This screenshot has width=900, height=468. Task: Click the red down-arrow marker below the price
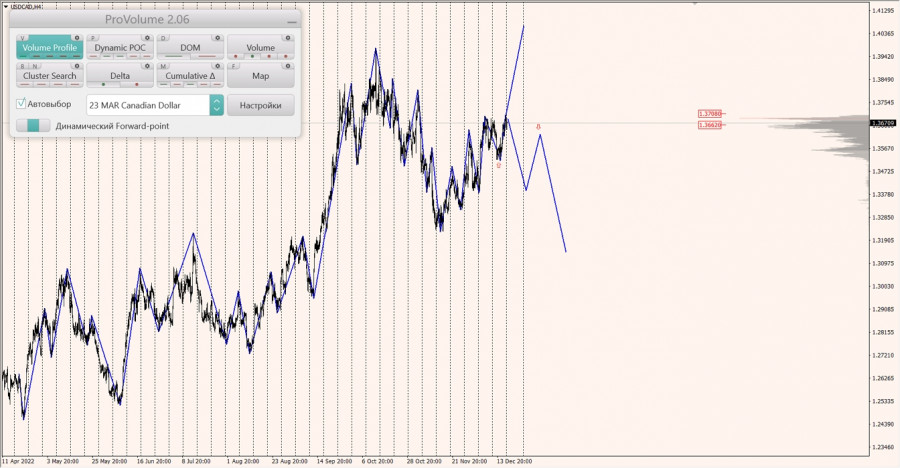499,165
